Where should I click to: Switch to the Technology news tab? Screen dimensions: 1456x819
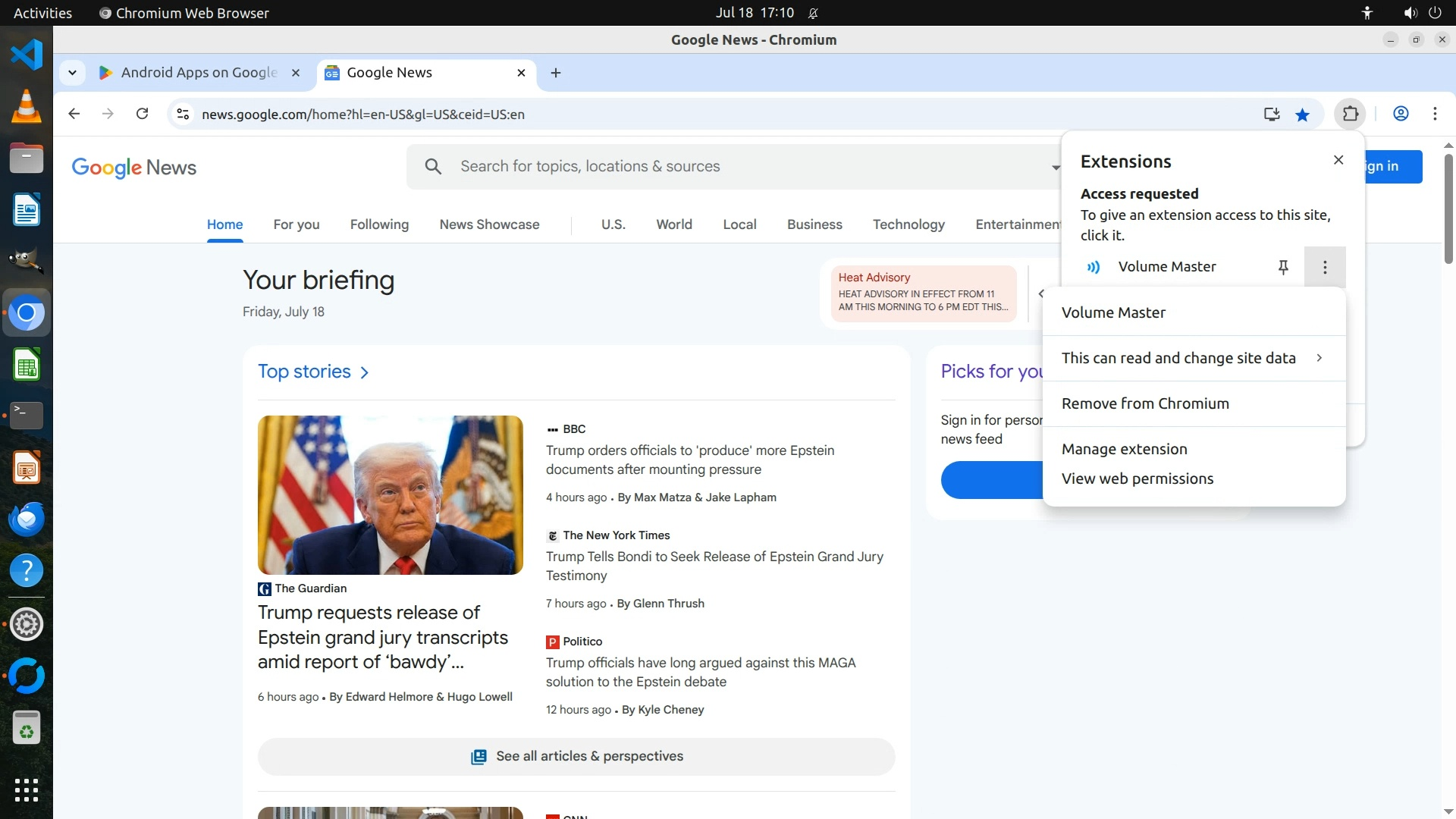point(908,224)
